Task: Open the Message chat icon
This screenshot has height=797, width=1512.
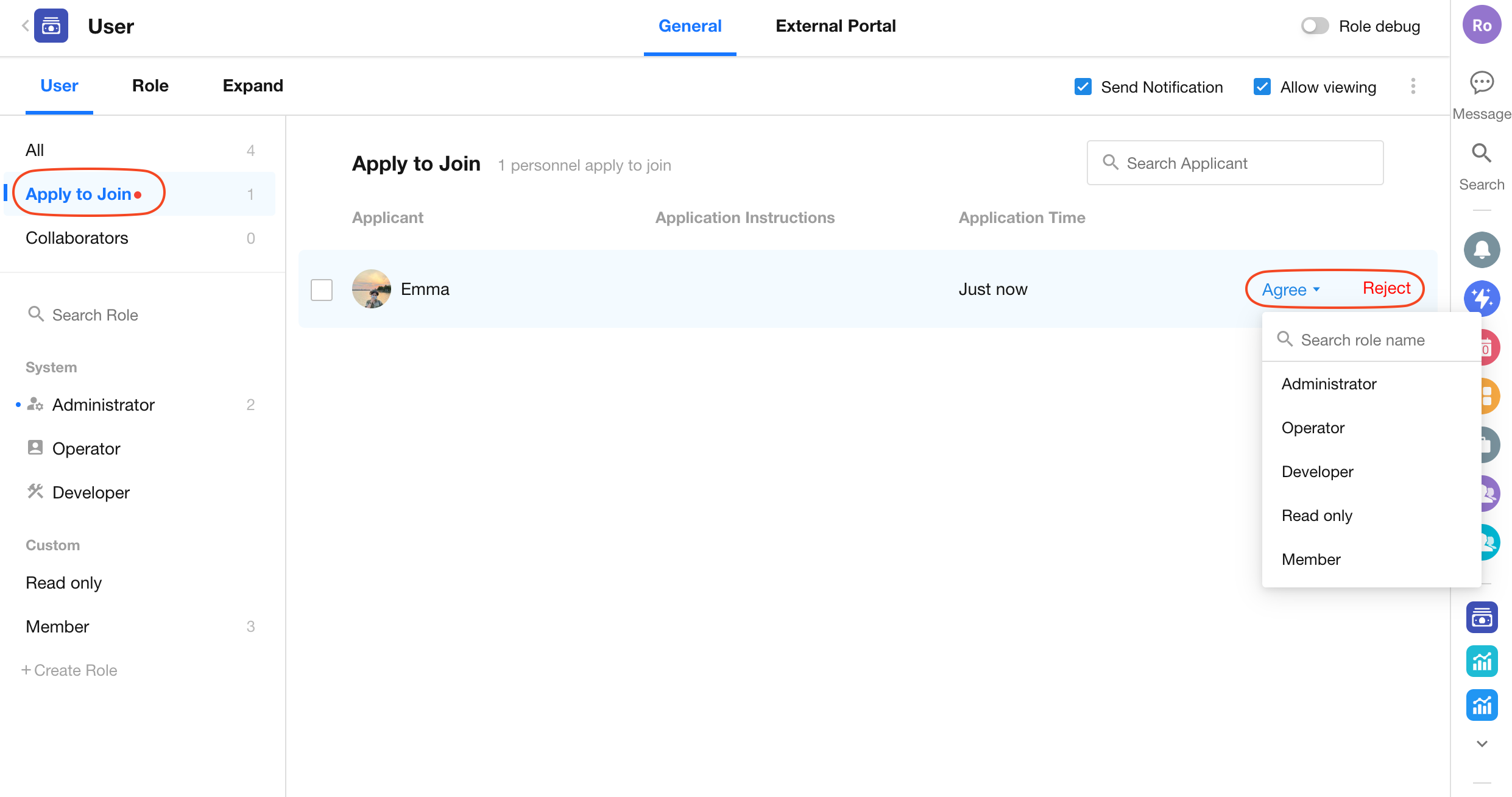Action: (x=1481, y=83)
